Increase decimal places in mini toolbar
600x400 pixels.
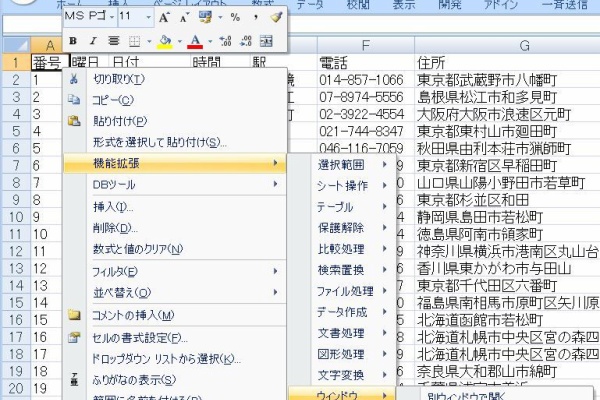[225, 41]
